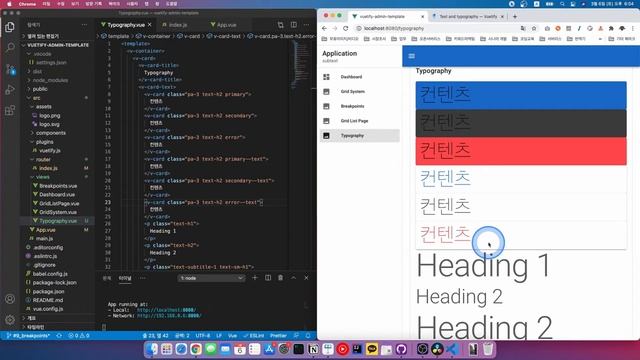Open Notion from the dock

pos(313,349)
